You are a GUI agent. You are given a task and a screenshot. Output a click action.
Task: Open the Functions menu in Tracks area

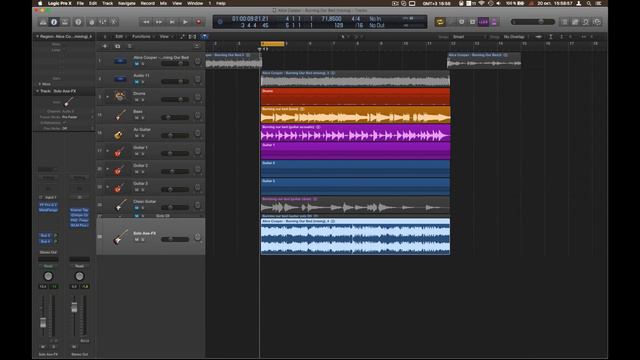click(x=142, y=37)
